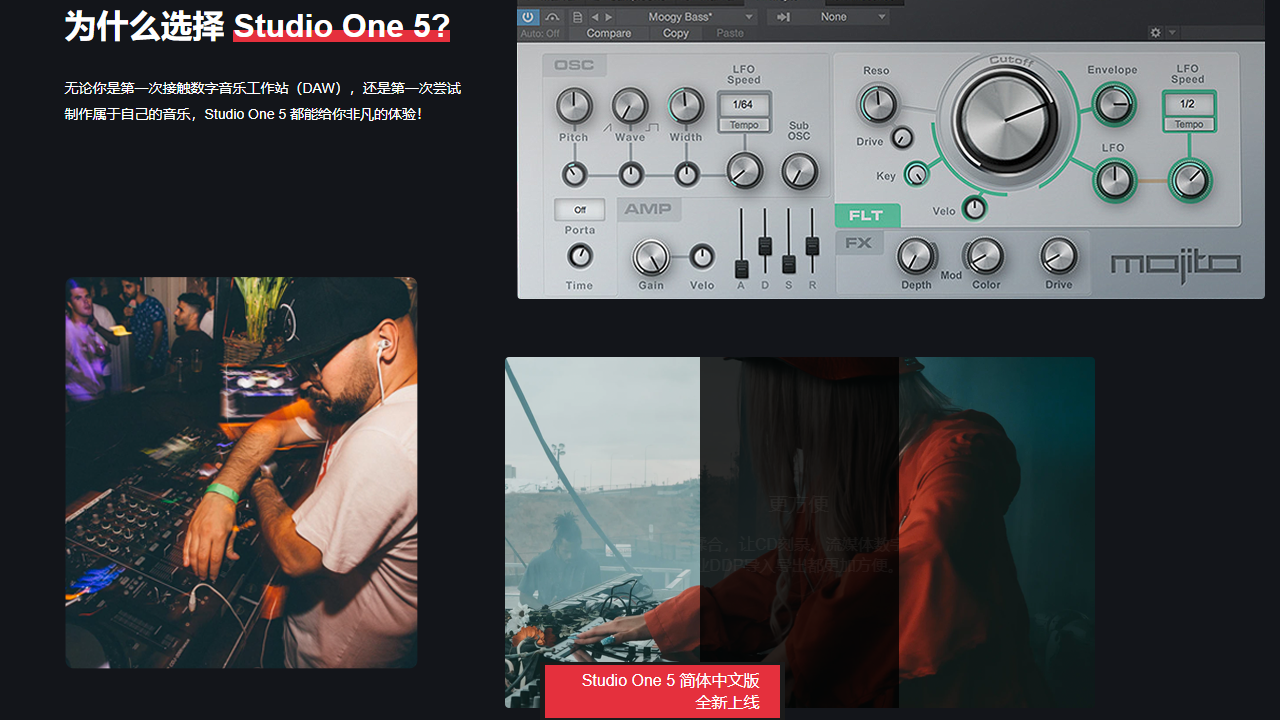1280x720 pixels.
Task: Click the Mojito logo
Action: tap(1175, 265)
